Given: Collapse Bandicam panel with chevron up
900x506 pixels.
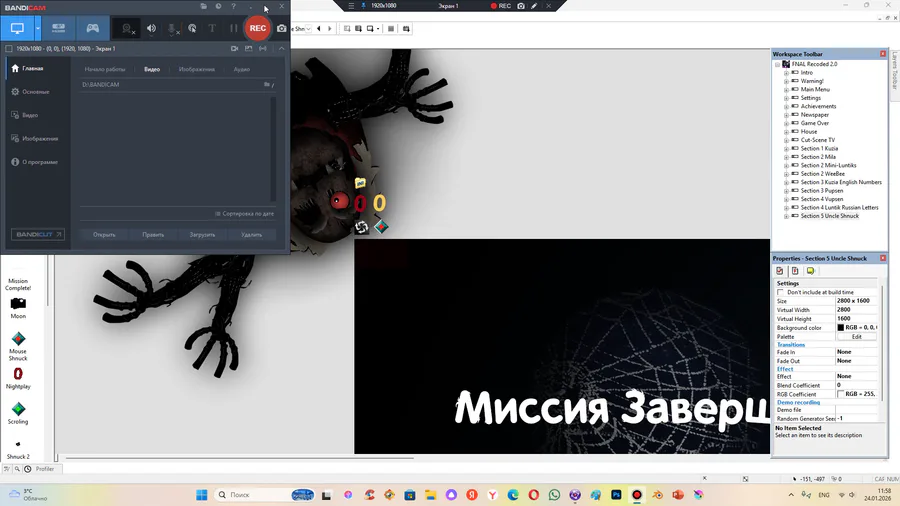Looking at the screenshot, I should pyautogui.click(x=281, y=49).
